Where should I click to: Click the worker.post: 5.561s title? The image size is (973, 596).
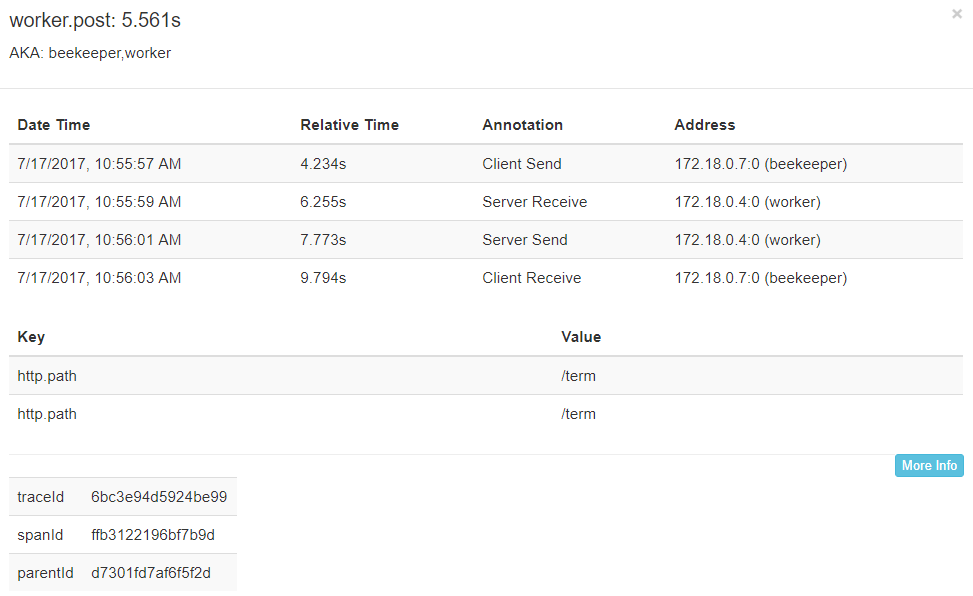tap(95, 21)
